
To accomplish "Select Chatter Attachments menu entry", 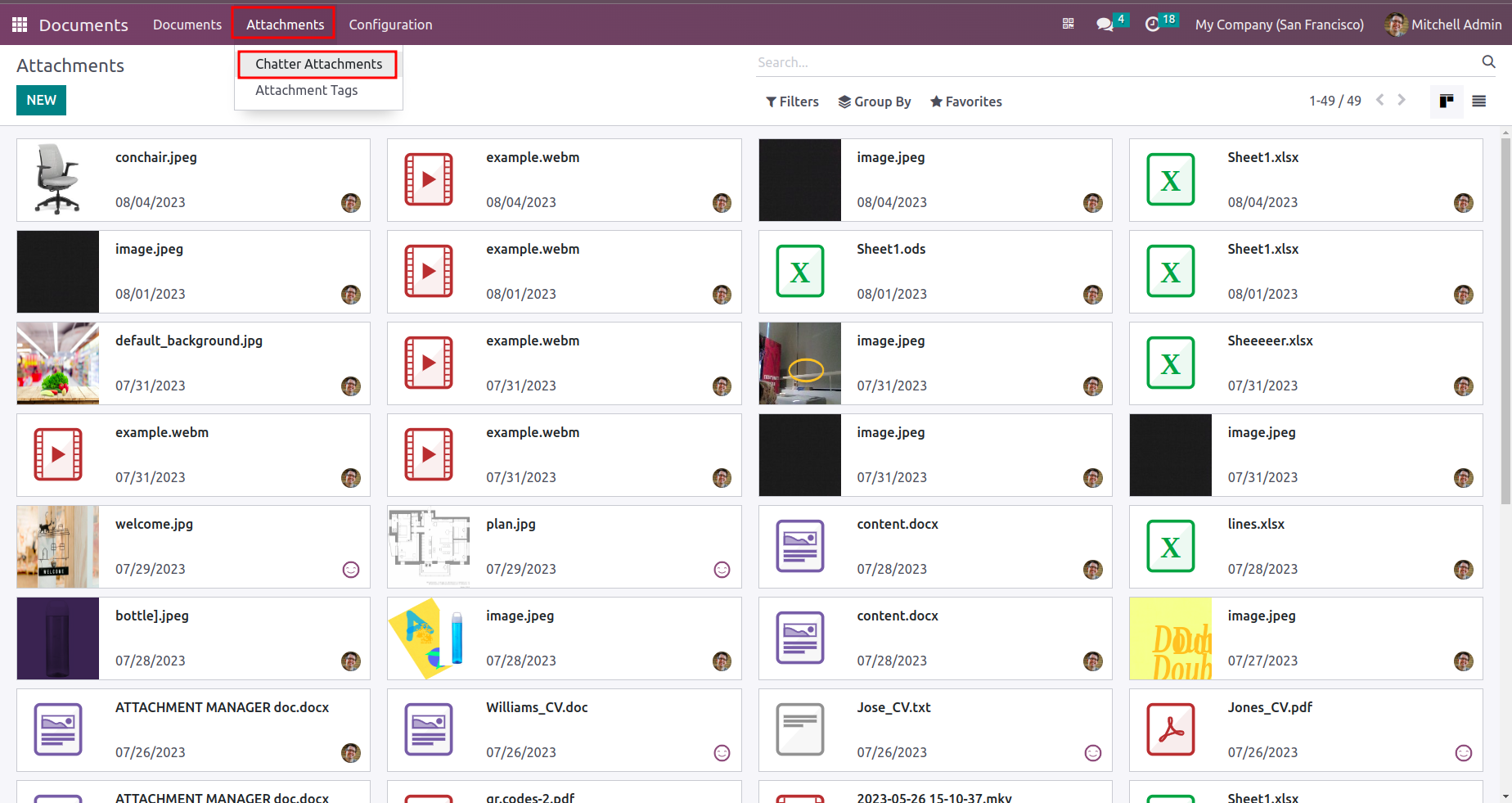I will pos(318,64).
